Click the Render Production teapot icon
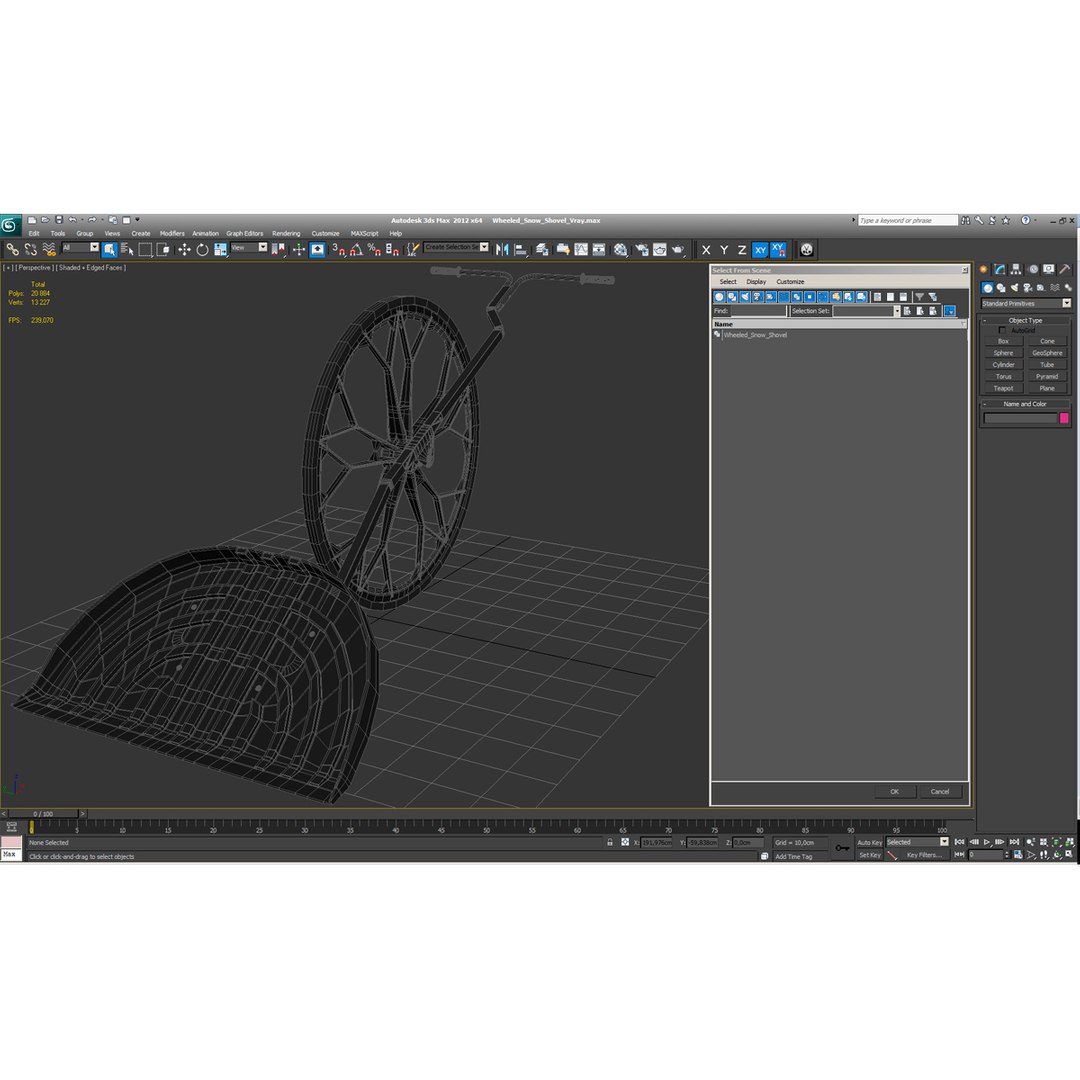 [678, 249]
